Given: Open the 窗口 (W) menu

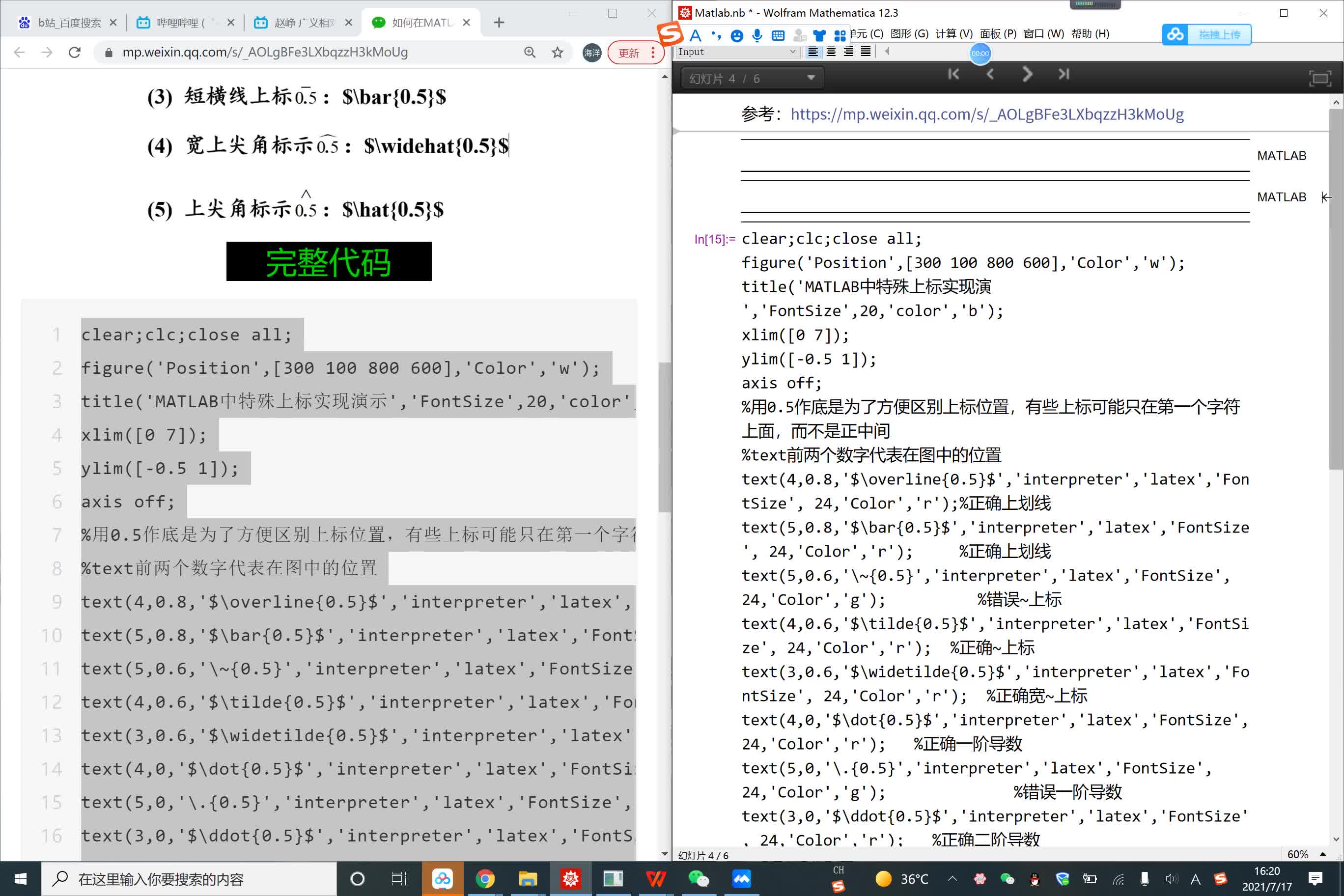Looking at the screenshot, I should [x=1043, y=34].
